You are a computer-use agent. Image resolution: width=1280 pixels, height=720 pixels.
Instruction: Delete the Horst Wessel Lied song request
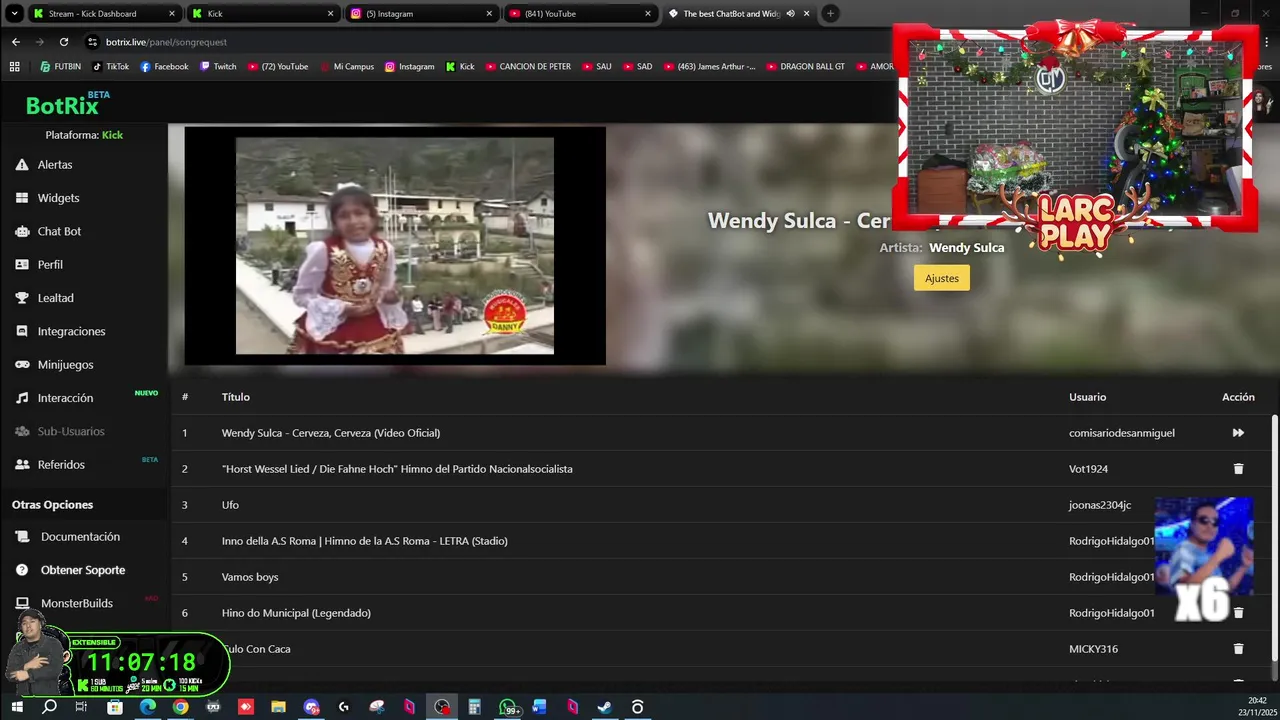tap(1238, 469)
